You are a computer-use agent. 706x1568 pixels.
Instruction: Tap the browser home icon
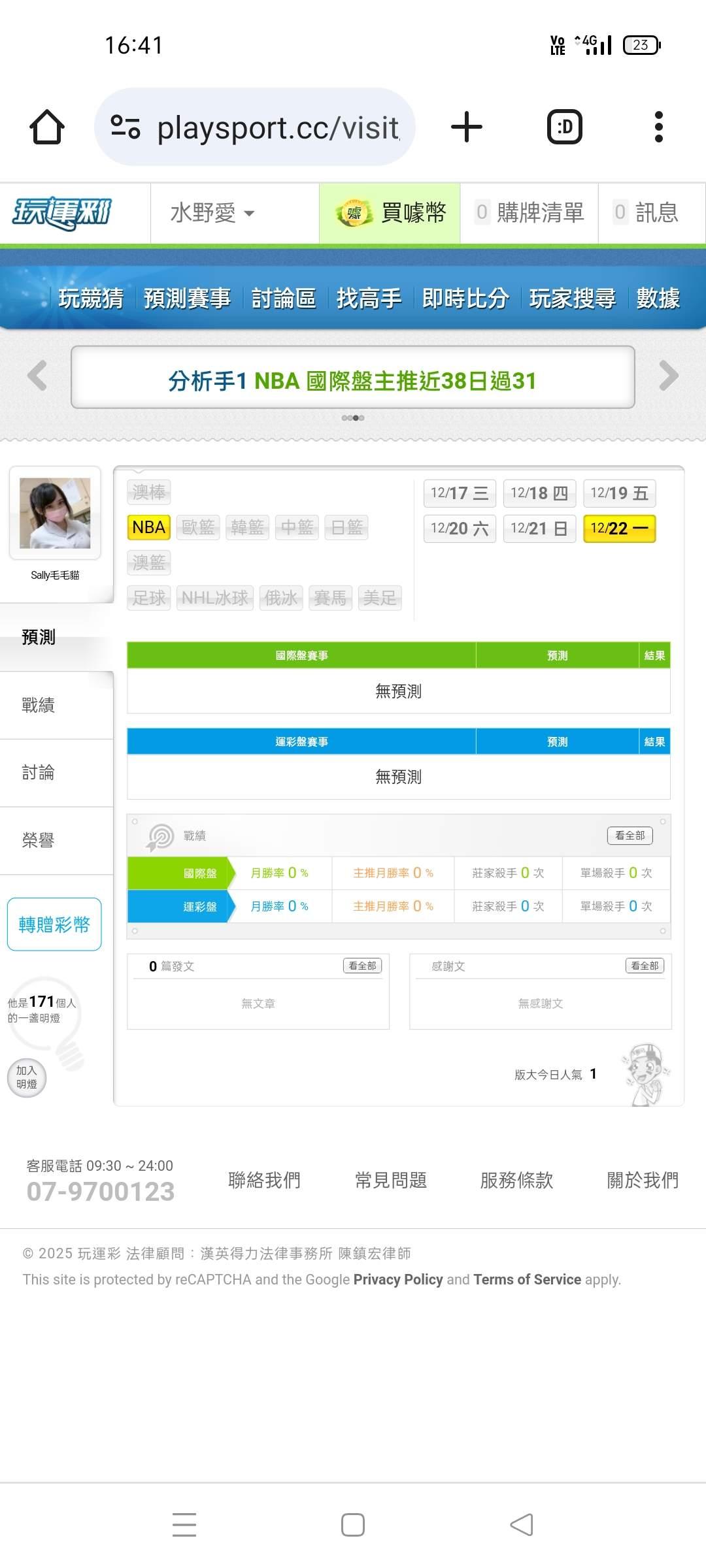tap(47, 127)
